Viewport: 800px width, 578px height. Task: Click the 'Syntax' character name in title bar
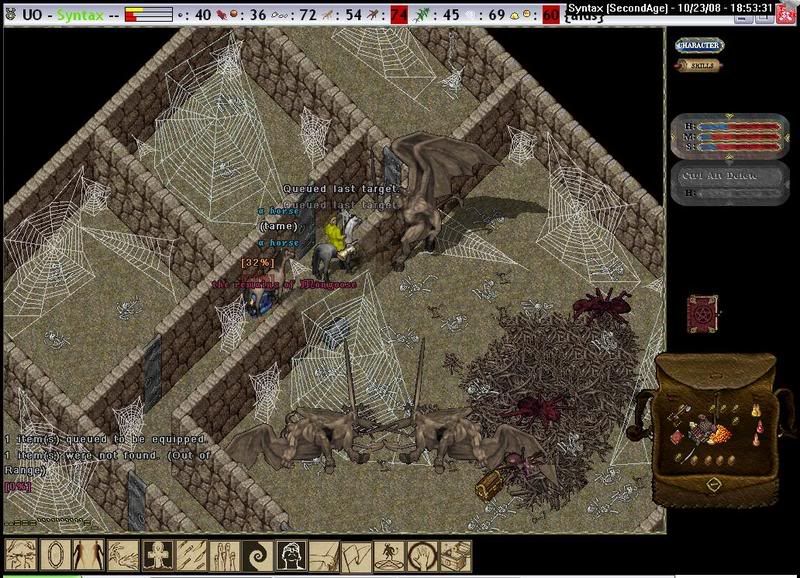(80, 15)
